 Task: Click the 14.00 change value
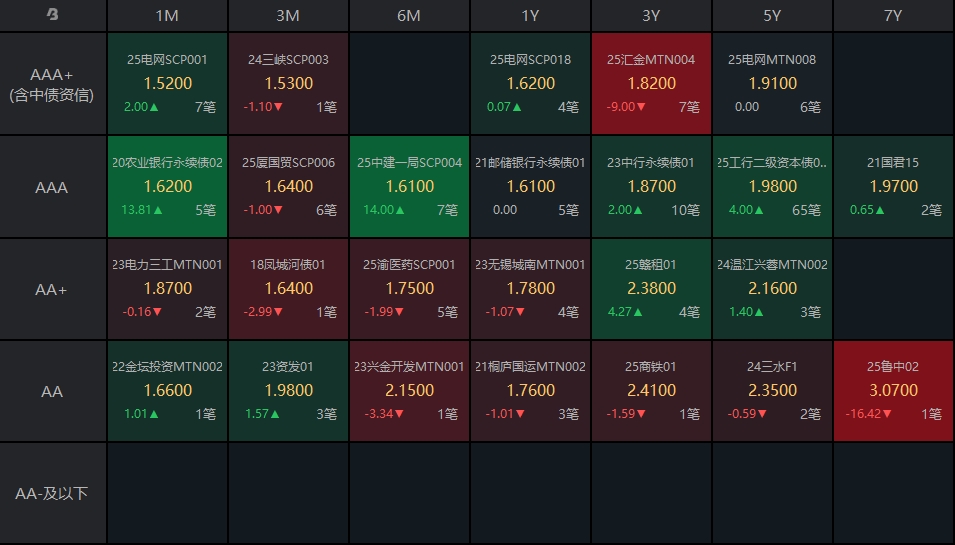point(379,210)
